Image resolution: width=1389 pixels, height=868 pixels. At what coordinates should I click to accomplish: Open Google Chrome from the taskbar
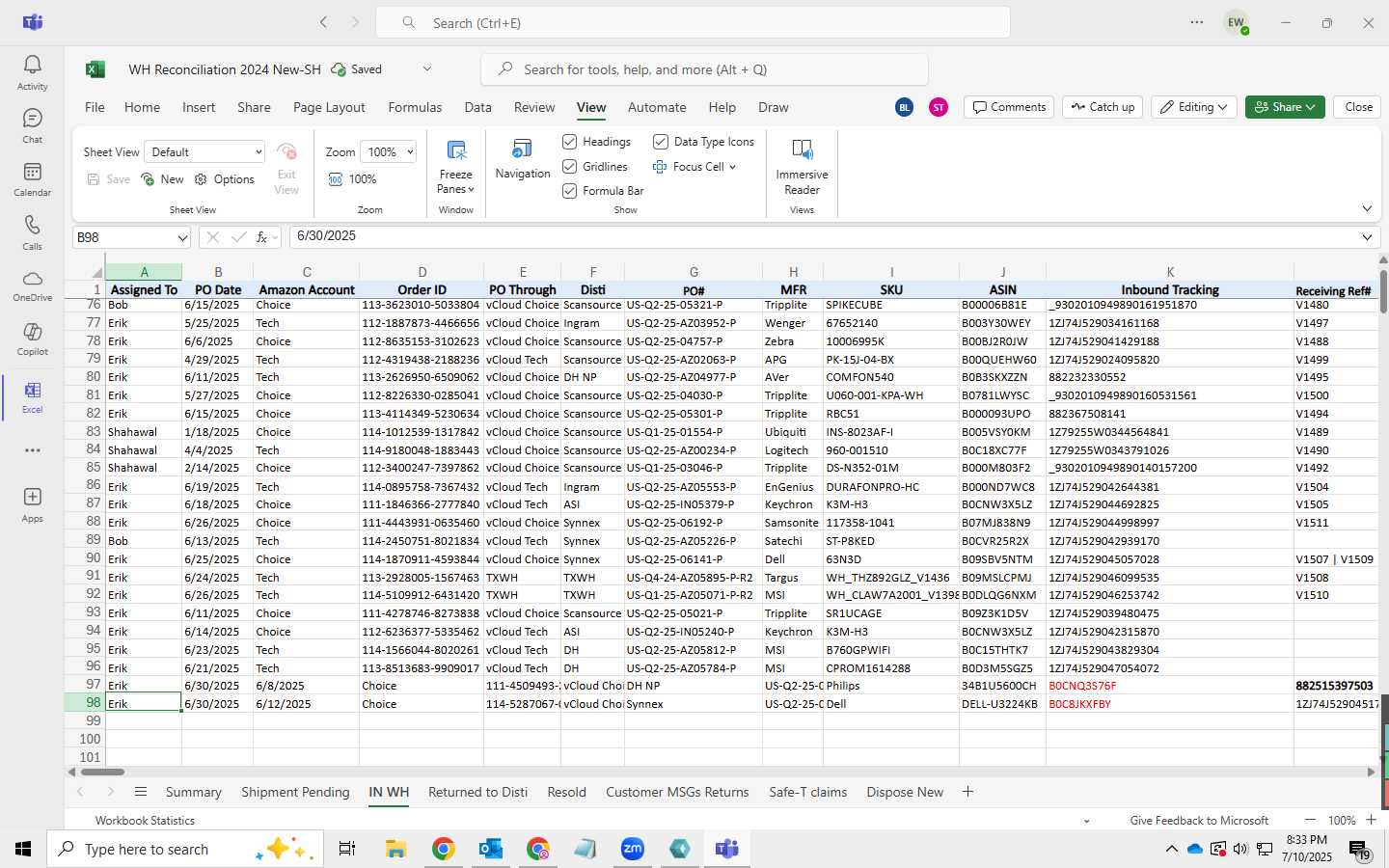click(x=443, y=849)
